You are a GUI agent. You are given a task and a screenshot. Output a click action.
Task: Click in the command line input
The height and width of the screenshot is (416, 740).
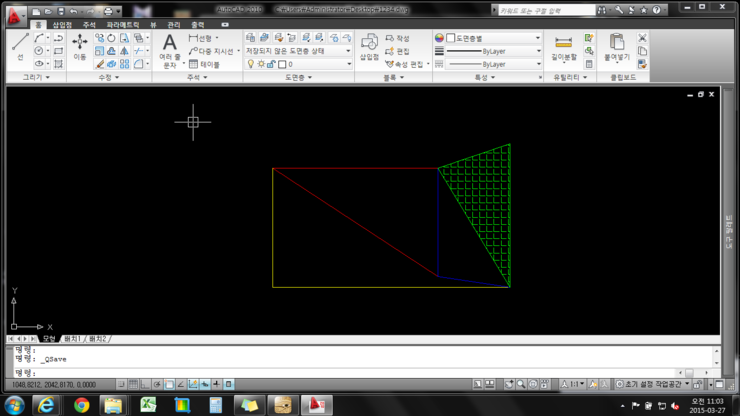345,373
